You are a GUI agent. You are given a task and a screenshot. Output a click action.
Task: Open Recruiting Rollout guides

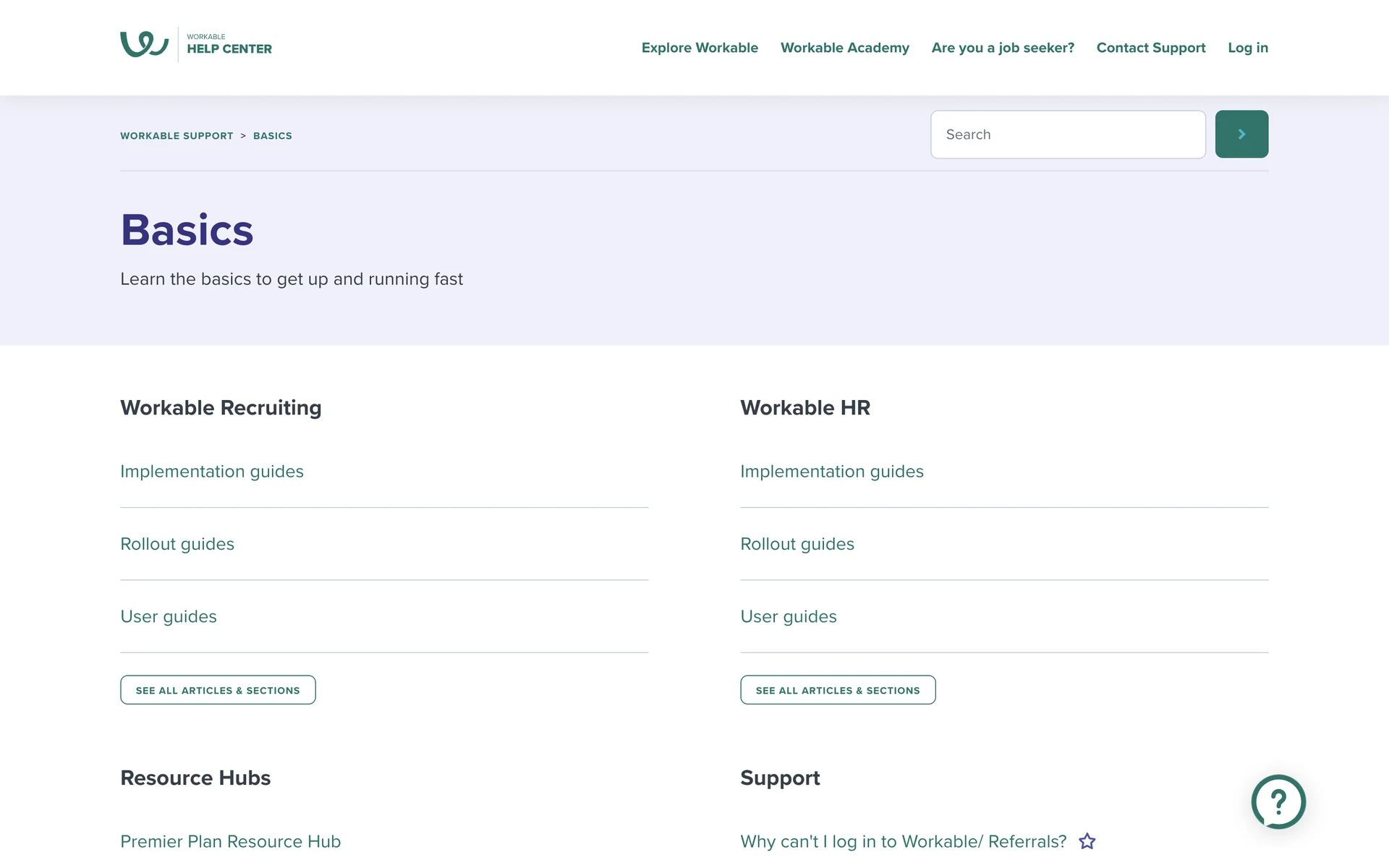[x=177, y=544]
